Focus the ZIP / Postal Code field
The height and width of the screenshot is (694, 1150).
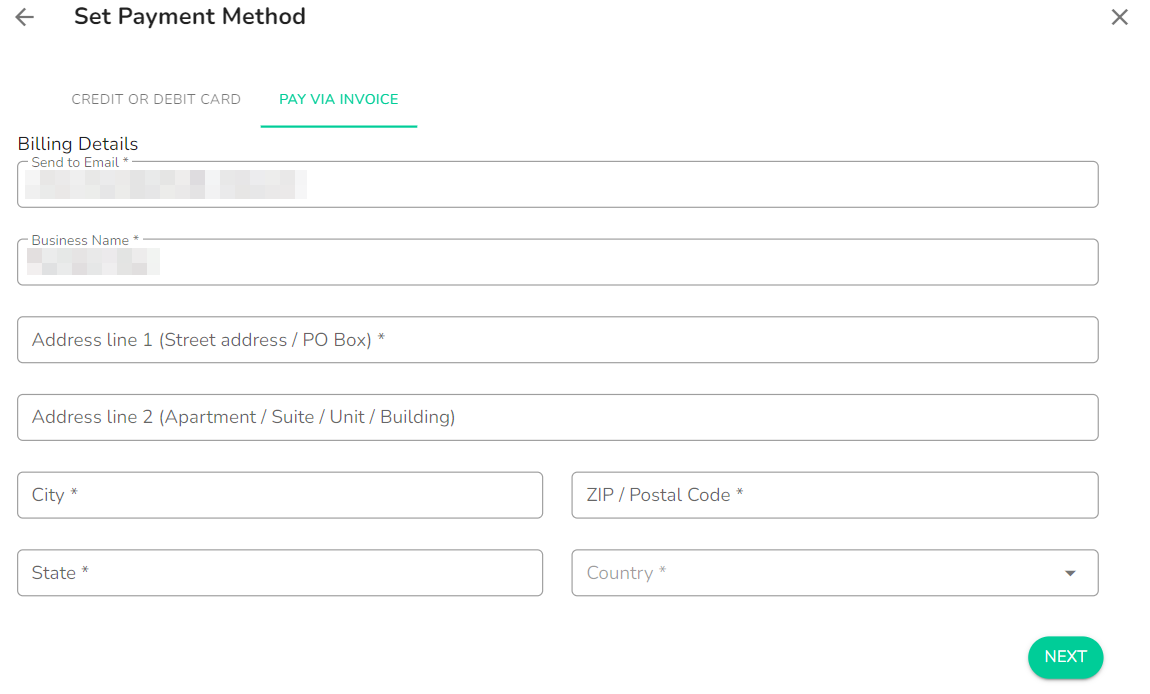click(835, 495)
